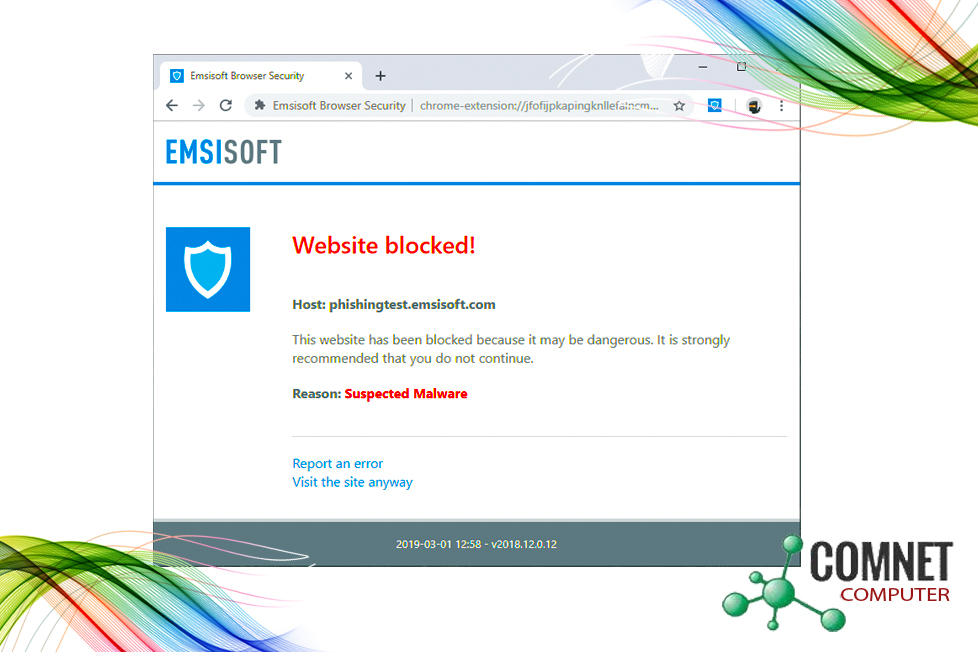Click the large blue shield image

pos(208,269)
